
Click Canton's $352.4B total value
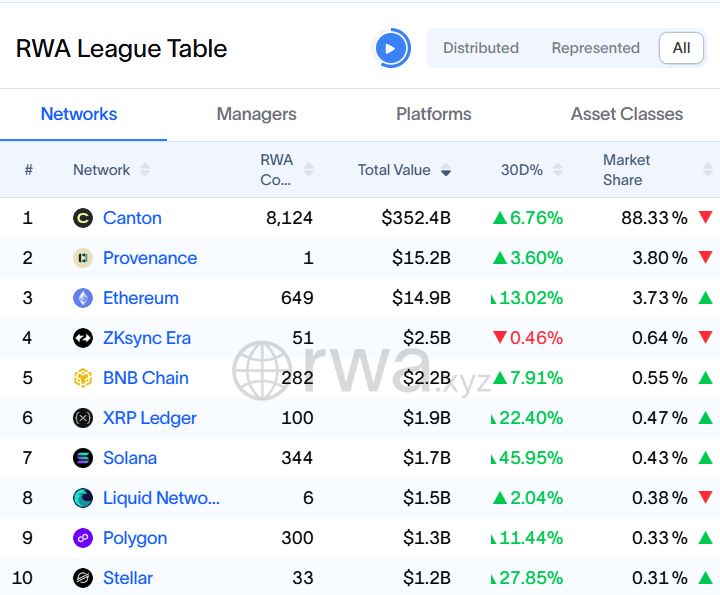[416, 218]
